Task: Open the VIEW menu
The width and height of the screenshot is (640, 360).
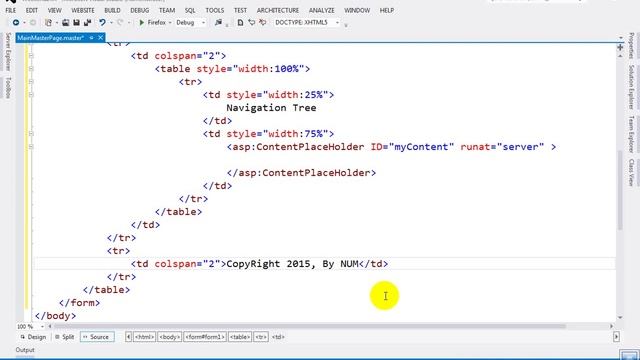Action: [x=54, y=10]
